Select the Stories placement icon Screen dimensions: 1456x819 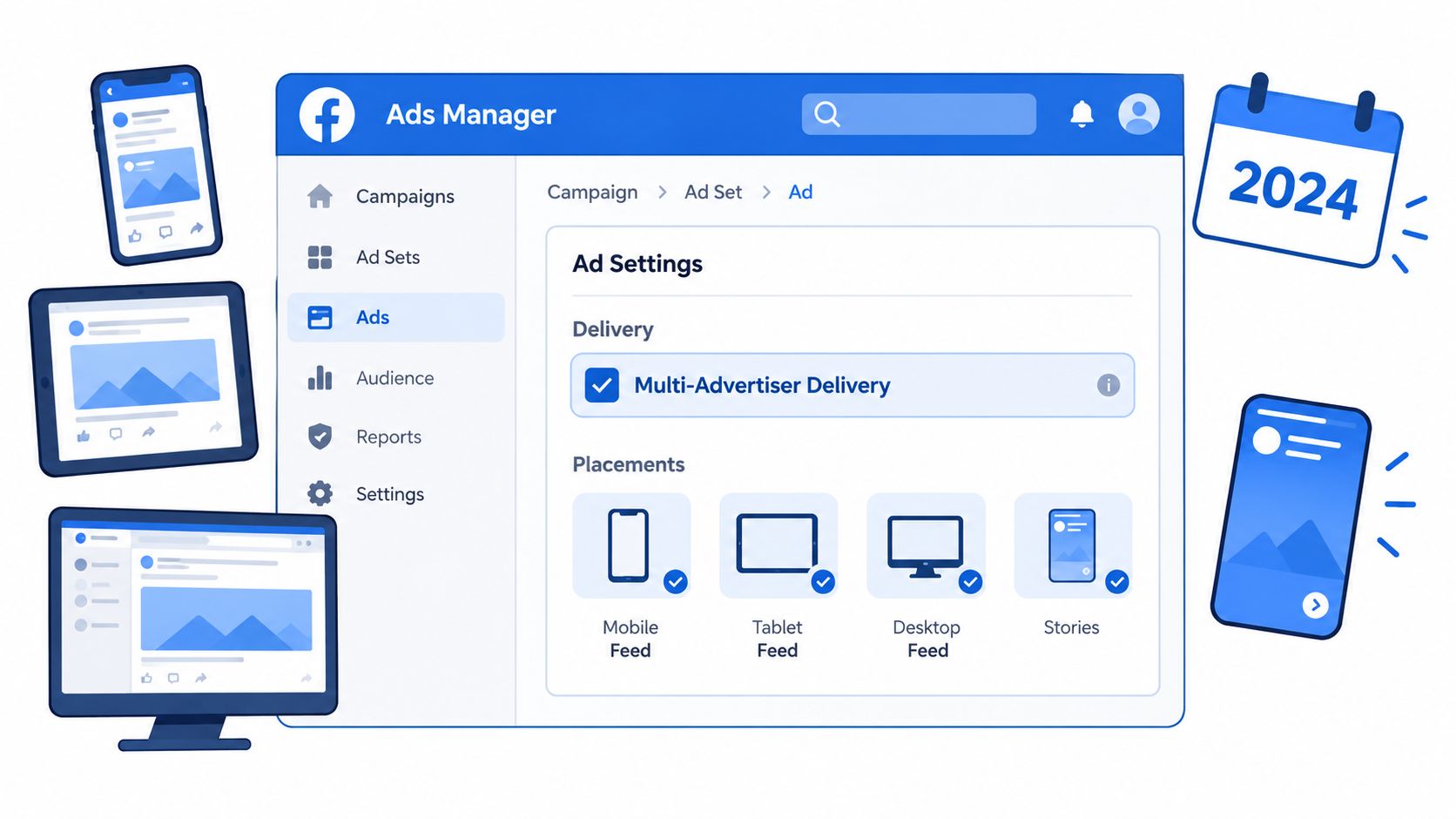point(1072,545)
